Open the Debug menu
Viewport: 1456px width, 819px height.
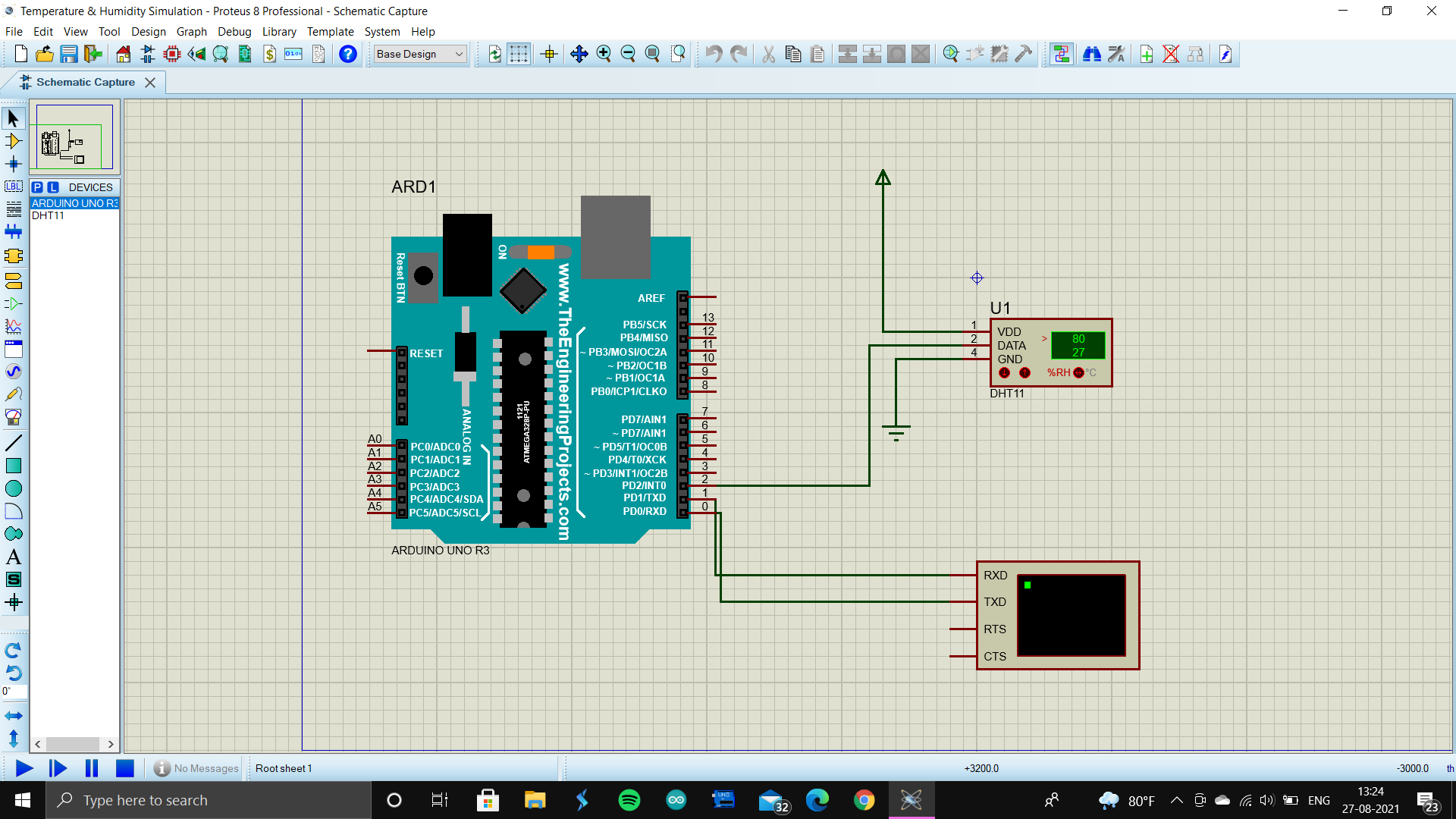click(234, 32)
